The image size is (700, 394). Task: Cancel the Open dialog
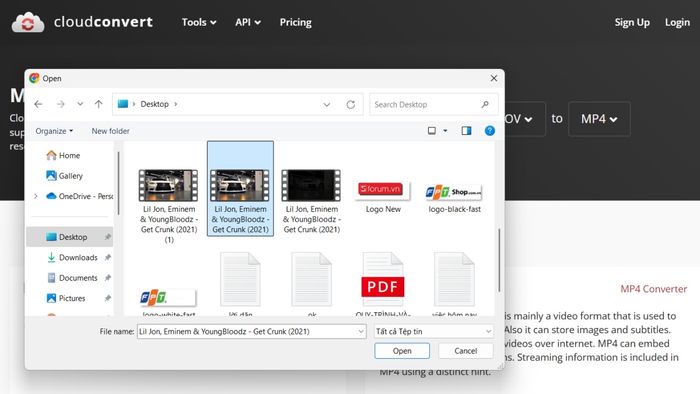(466, 351)
